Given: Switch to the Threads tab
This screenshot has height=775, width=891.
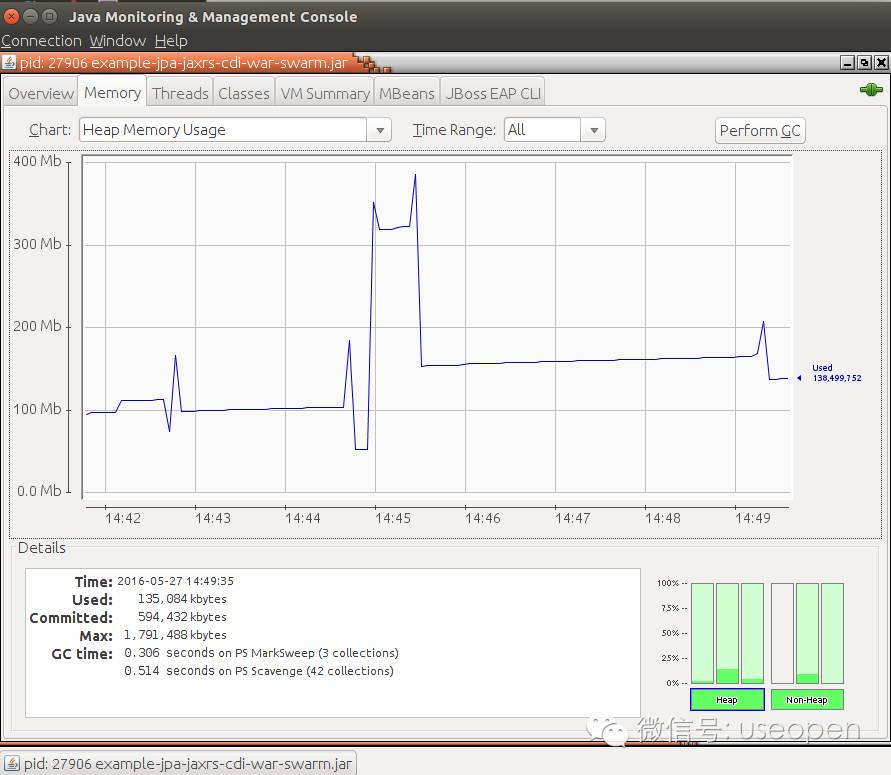Looking at the screenshot, I should coord(180,93).
